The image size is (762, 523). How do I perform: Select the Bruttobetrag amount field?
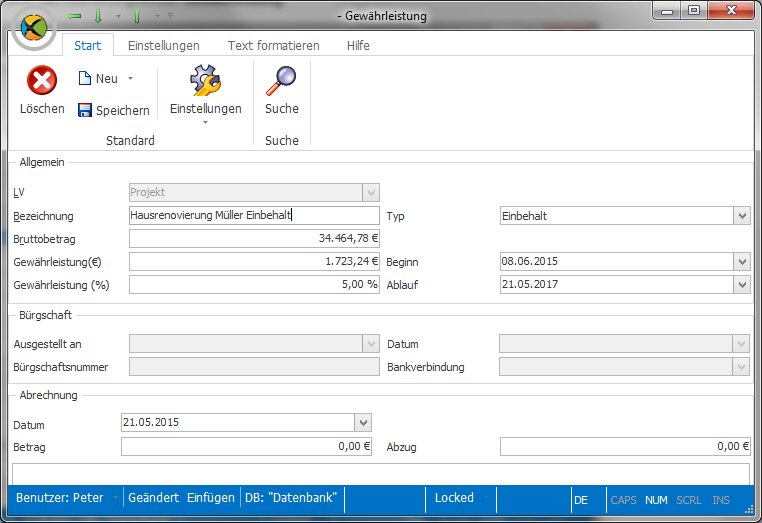pos(254,239)
